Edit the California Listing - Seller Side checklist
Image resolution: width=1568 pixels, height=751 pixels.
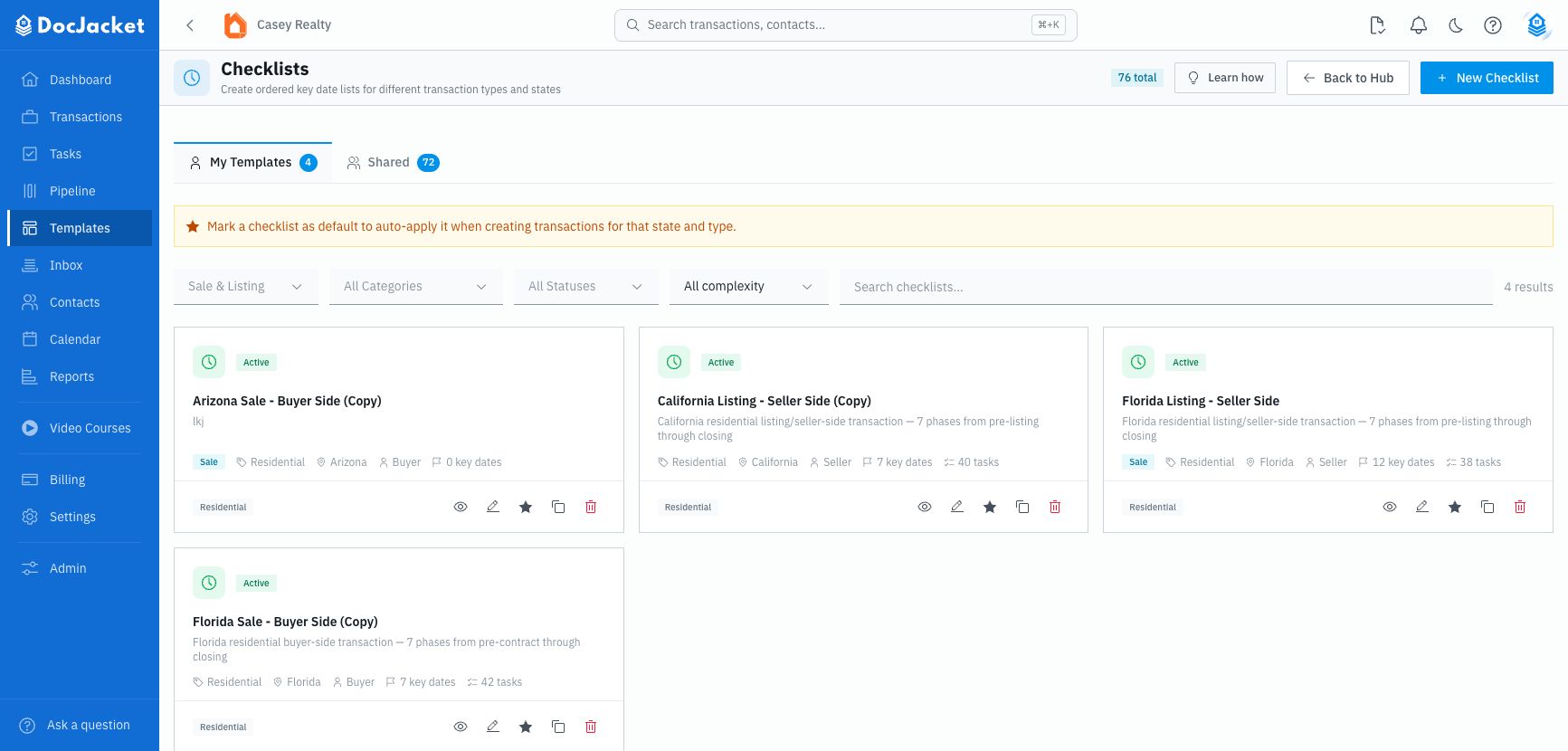957,507
